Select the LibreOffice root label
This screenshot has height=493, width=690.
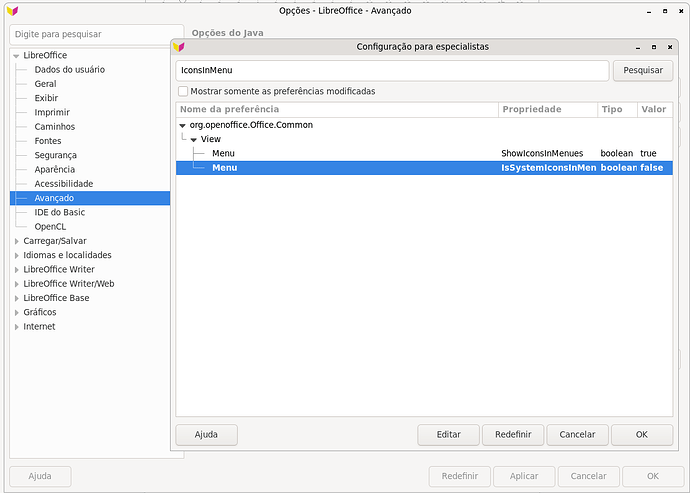[x=45, y=55]
